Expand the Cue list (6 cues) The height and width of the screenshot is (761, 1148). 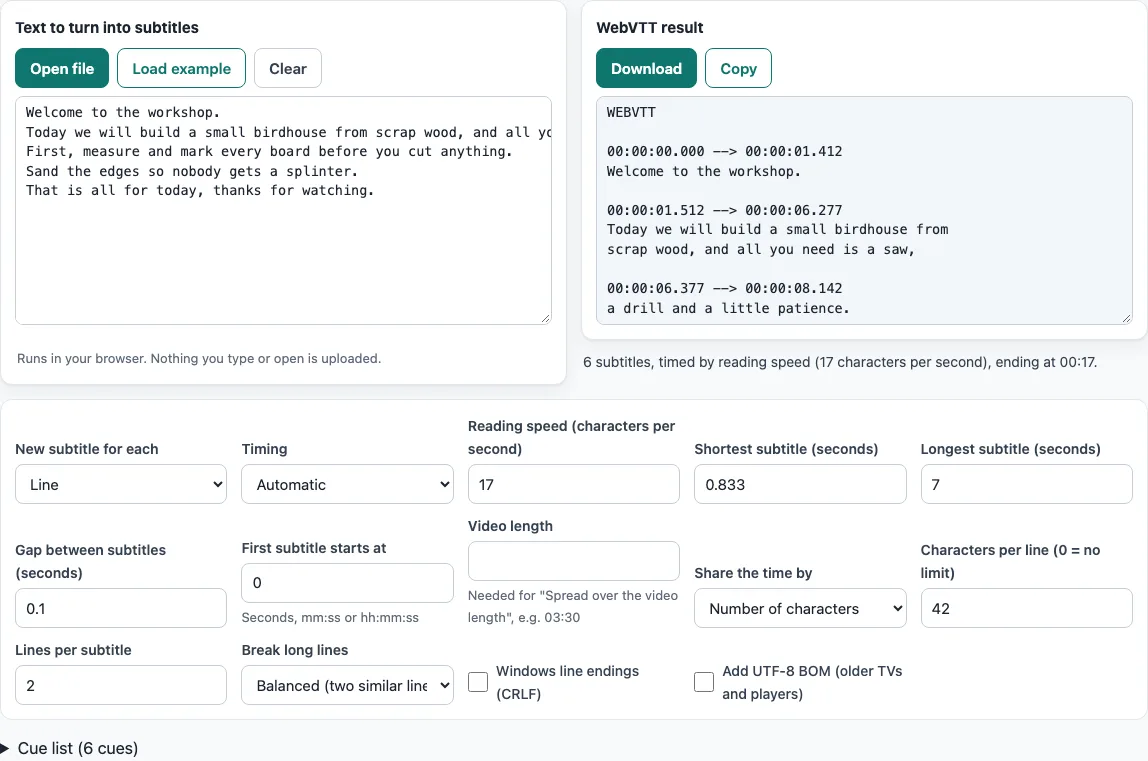(x=70, y=748)
